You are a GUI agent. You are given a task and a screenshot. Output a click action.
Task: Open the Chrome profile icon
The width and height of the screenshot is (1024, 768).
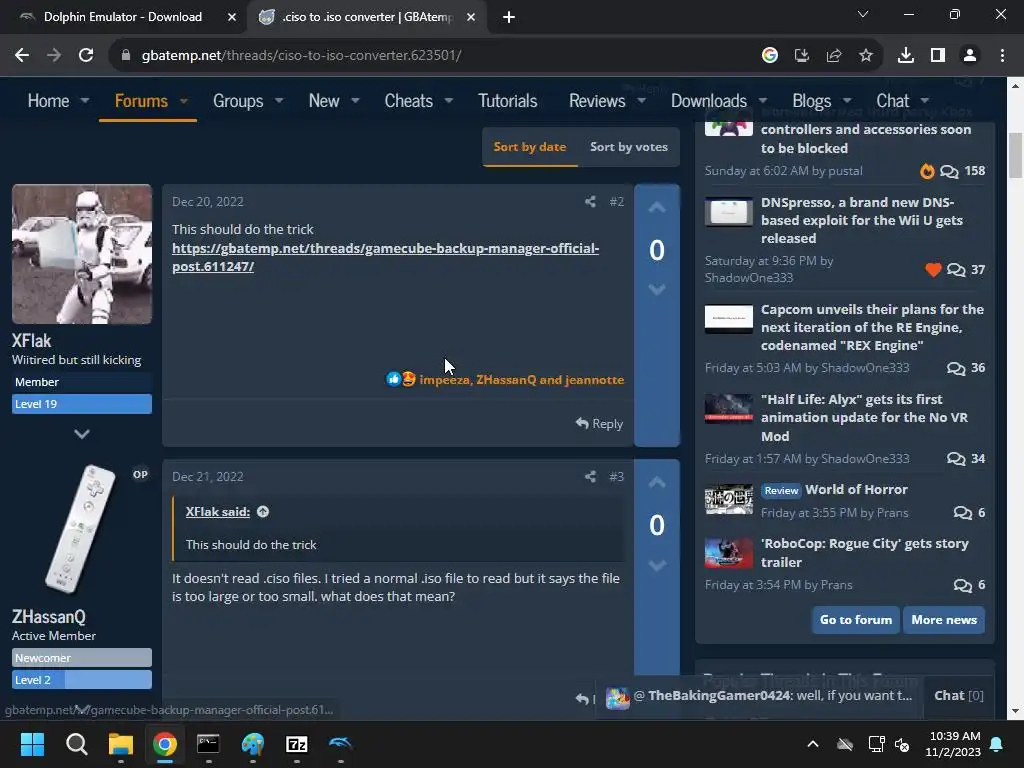point(970,56)
